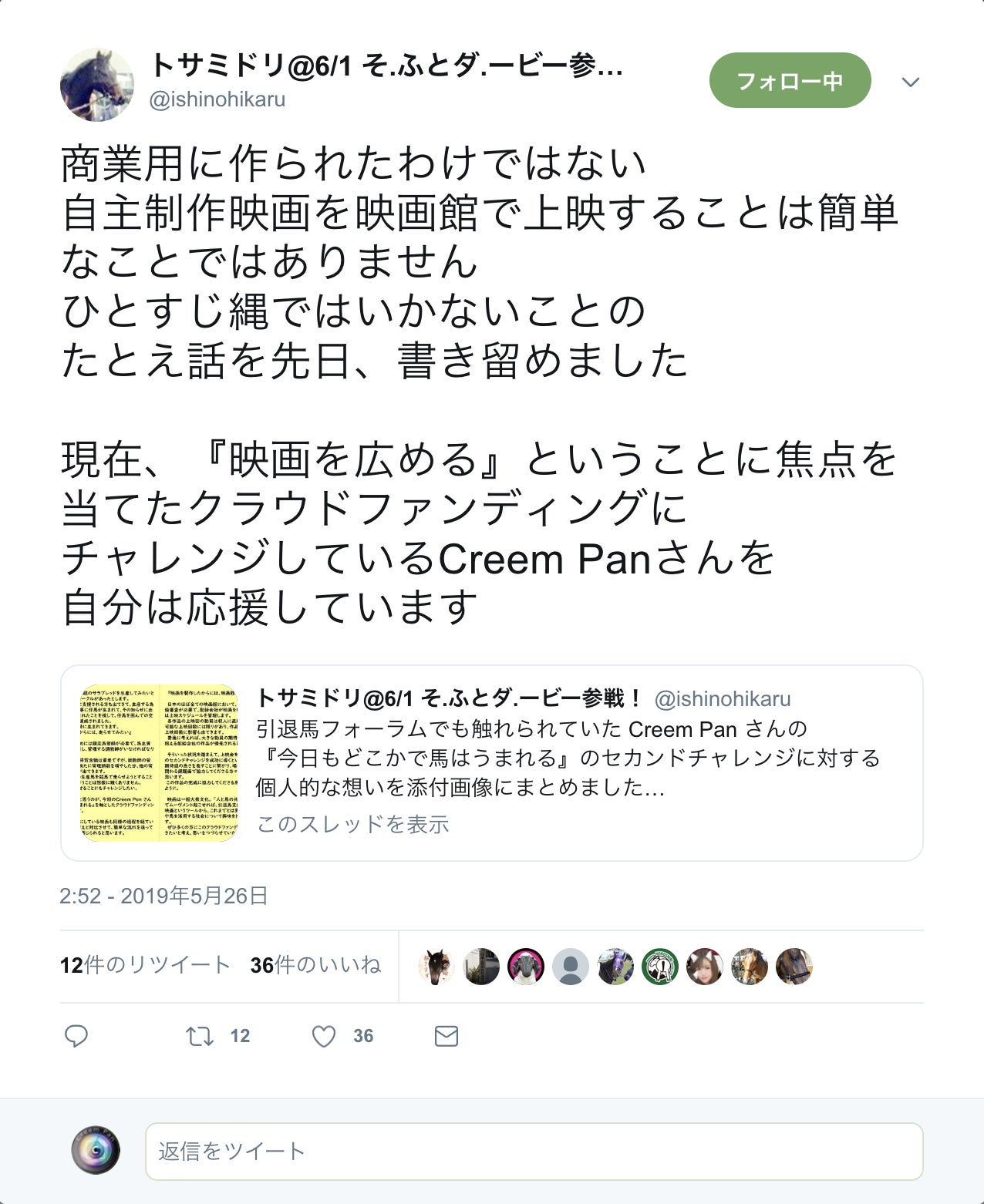Viewport: 984px width, 1204px height.
Task: Open the yellow quoted tweet image thumbnail
Action: (159, 763)
